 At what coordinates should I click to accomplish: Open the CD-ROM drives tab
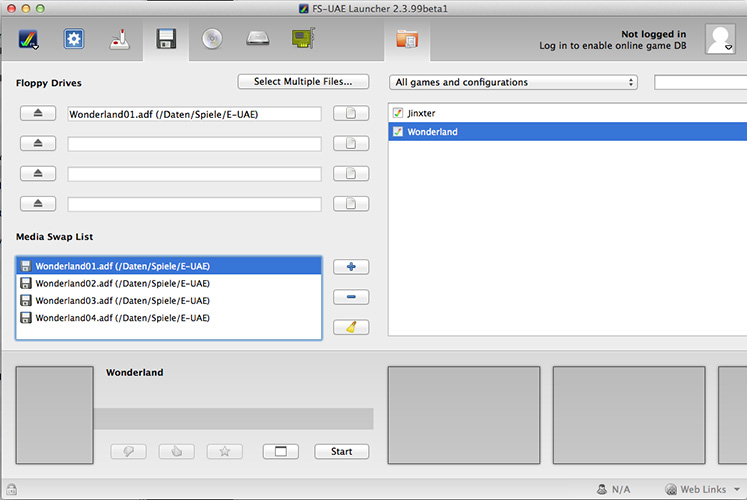click(211, 40)
